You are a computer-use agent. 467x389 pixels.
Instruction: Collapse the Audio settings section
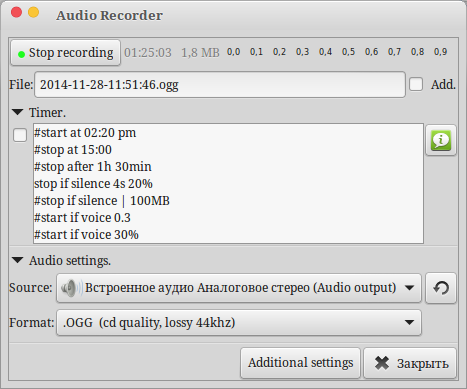point(17,260)
